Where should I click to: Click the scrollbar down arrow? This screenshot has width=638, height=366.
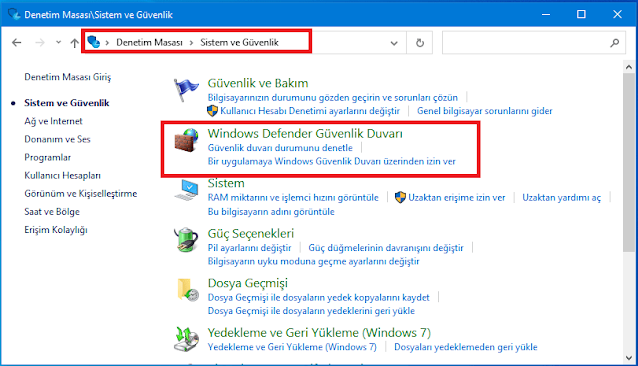[629, 357]
